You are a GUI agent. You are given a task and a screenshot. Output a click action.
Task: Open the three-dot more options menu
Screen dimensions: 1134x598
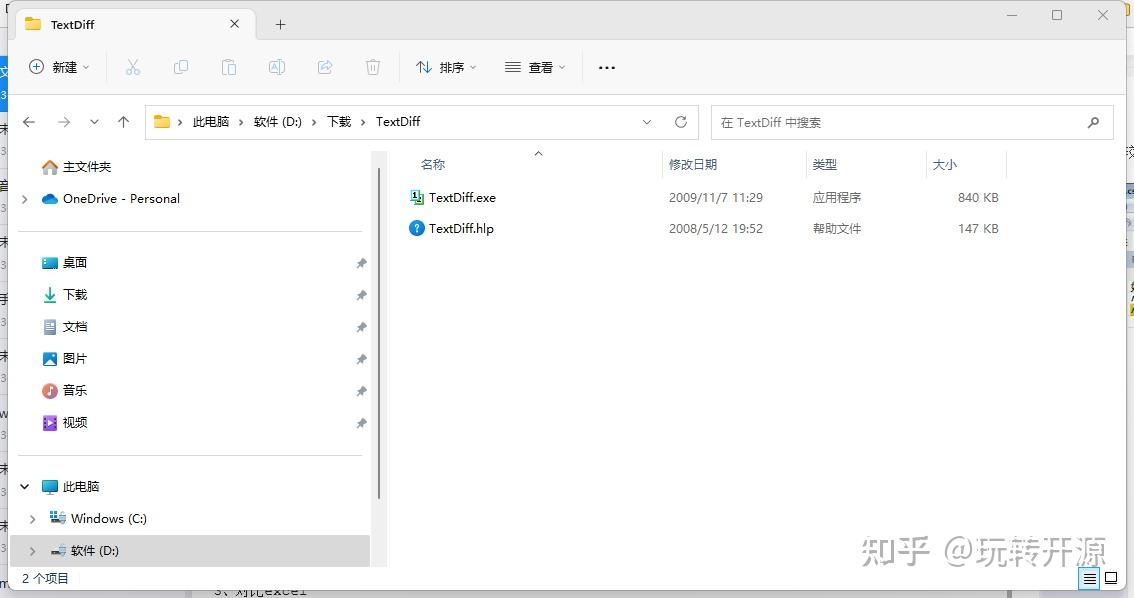(607, 67)
